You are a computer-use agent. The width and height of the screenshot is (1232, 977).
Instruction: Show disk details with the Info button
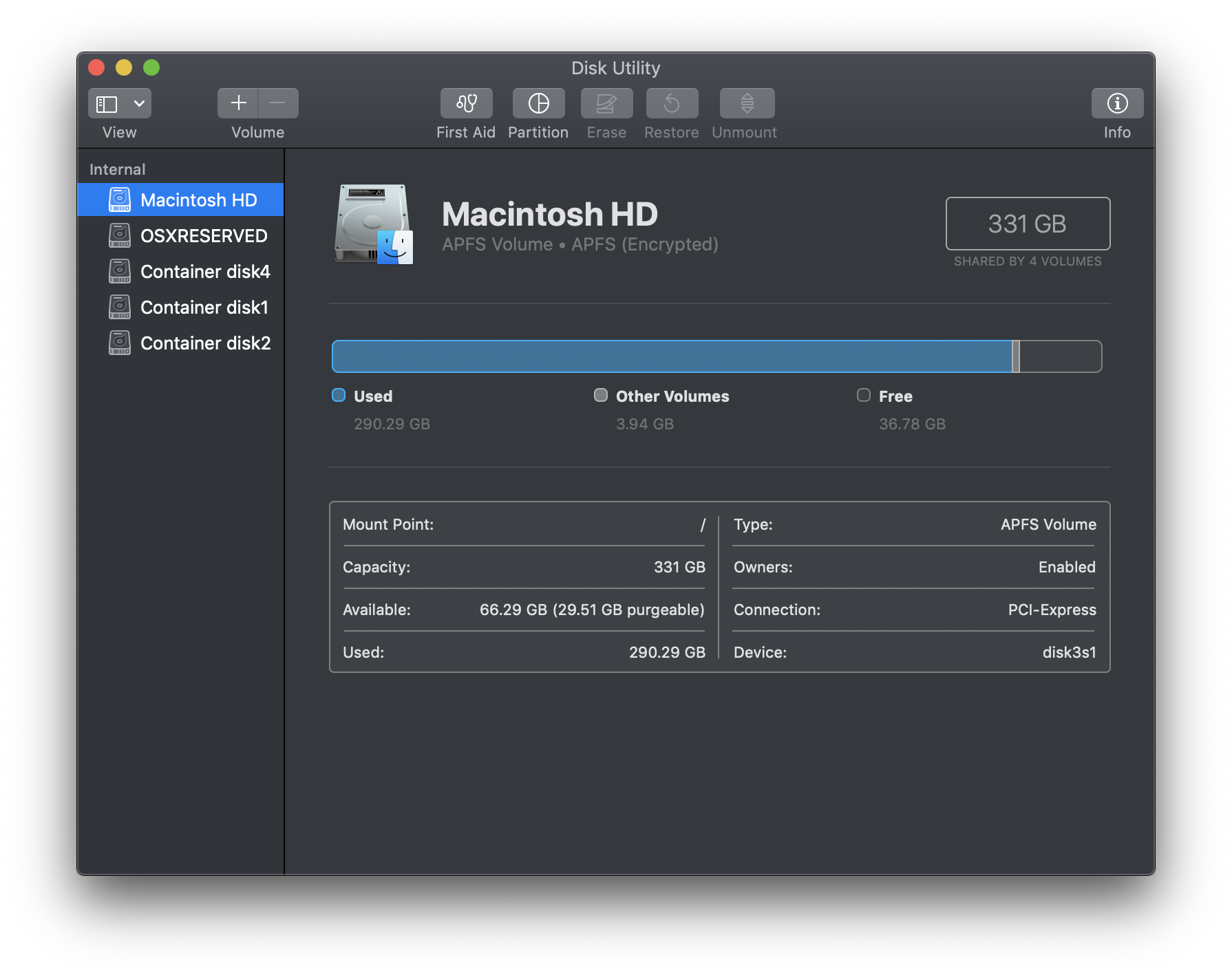tap(1117, 103)
